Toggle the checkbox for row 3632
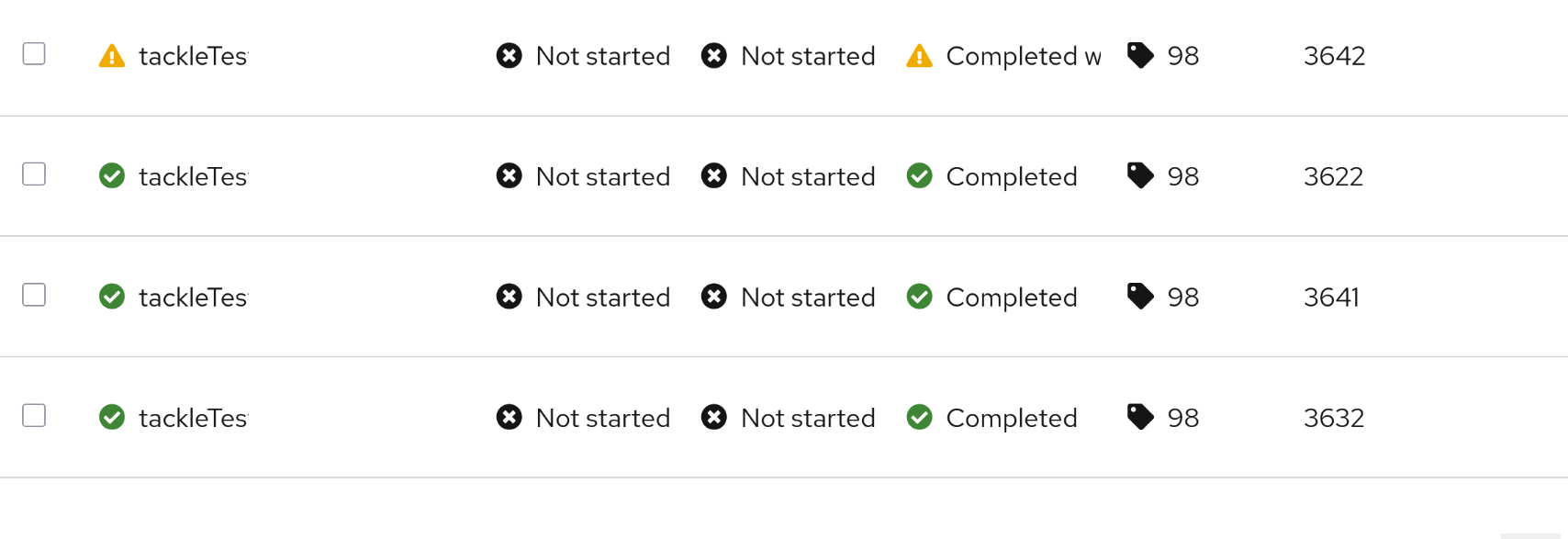The height and width of the screenshot is (539, 1568). (34, 415)
